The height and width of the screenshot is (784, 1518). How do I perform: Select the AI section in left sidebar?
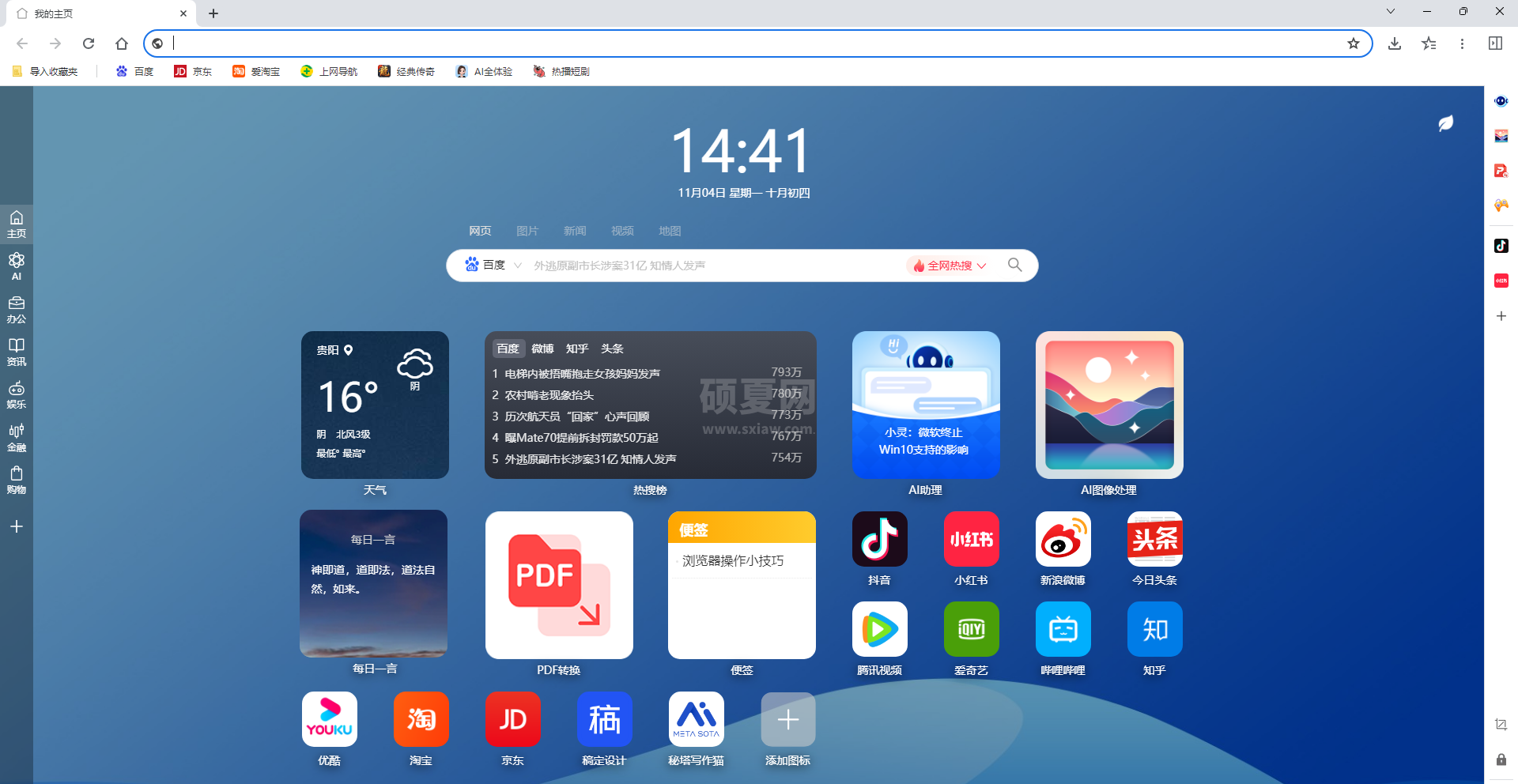tap(17, 266)
